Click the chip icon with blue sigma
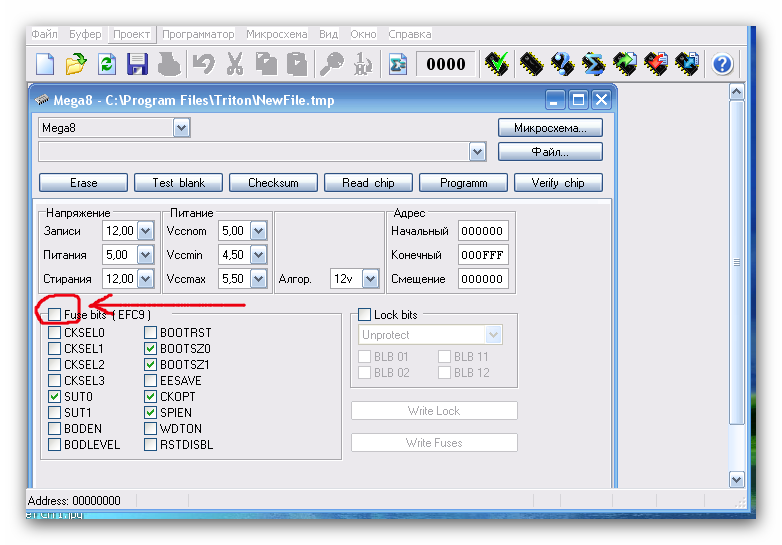Screen dimensions: 782x545 593,64
